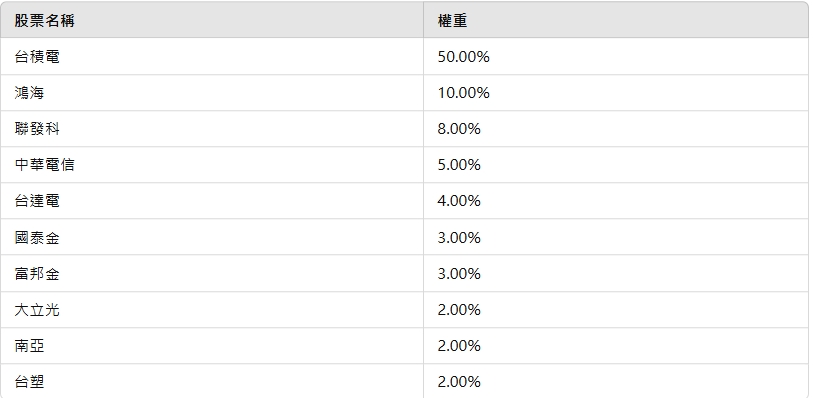Viewport: 814px width, 398px height.
Task: Click the 8.00% weight value
Action: (x=459, y=129)
